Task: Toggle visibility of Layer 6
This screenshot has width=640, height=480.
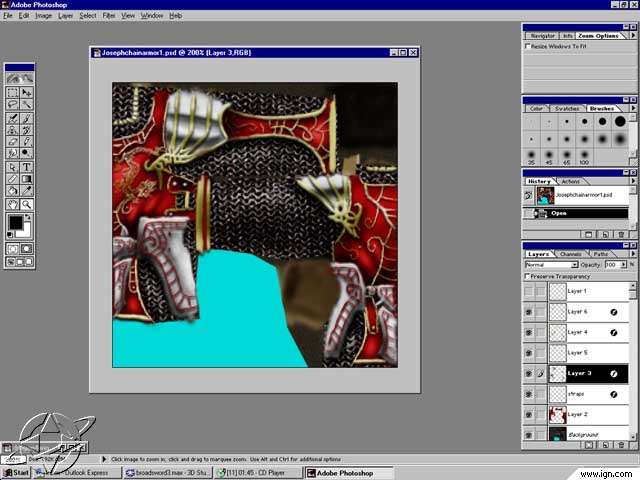Action: point(529,312)
